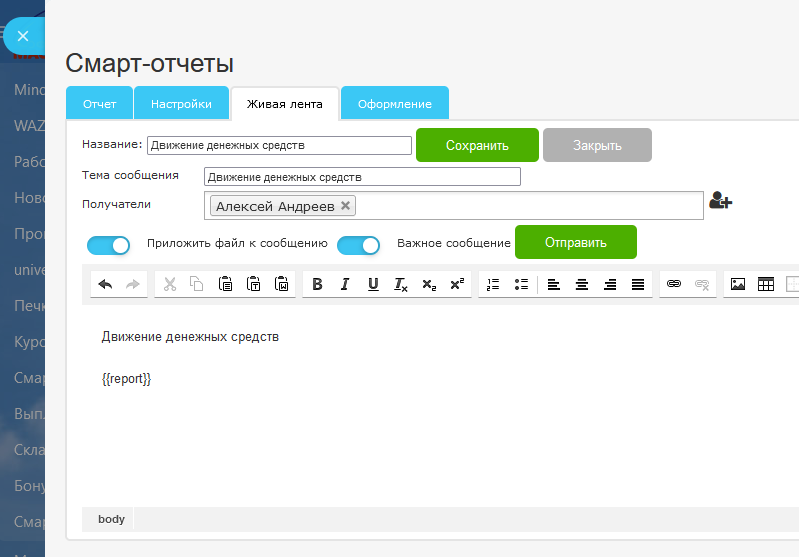
Task: Switch to the Отчет tab
Action: (x=99, y=104)
